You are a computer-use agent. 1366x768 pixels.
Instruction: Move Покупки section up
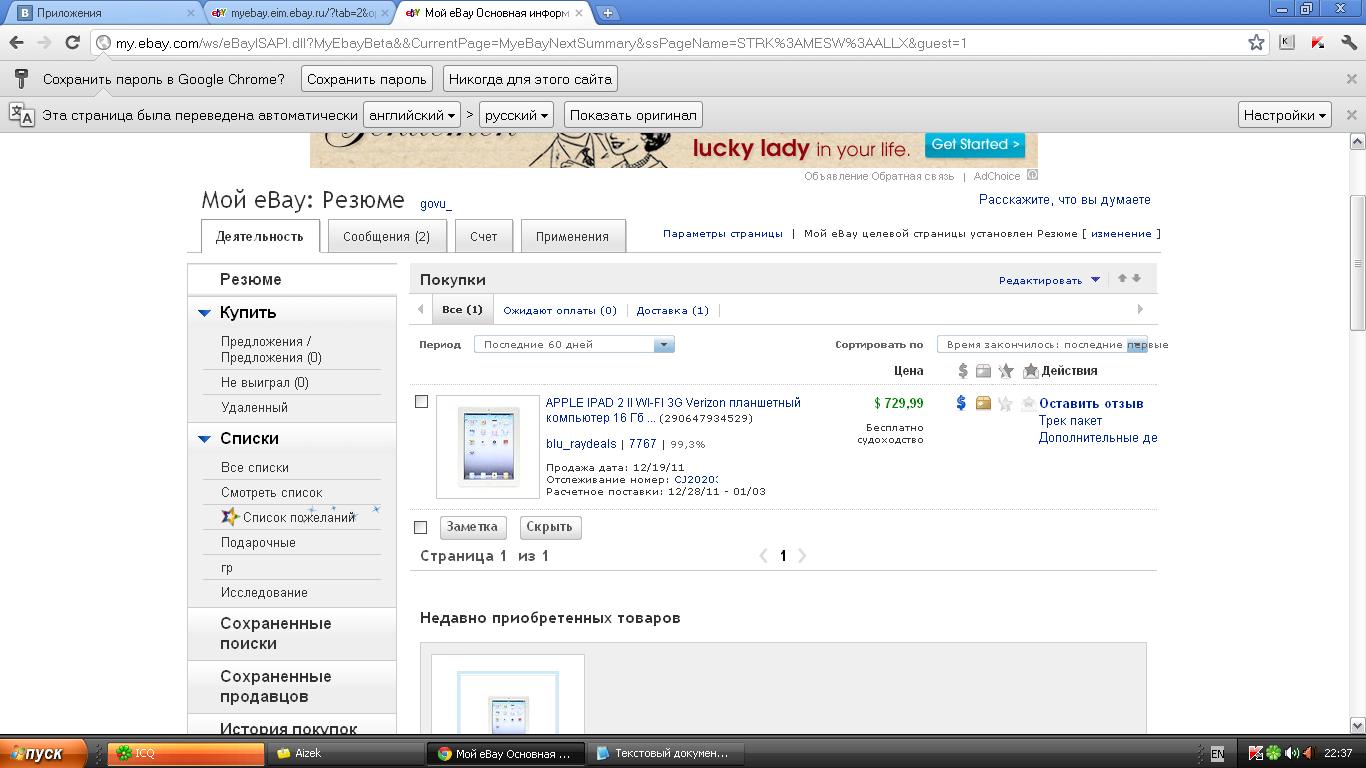[x=1122, y=279]
